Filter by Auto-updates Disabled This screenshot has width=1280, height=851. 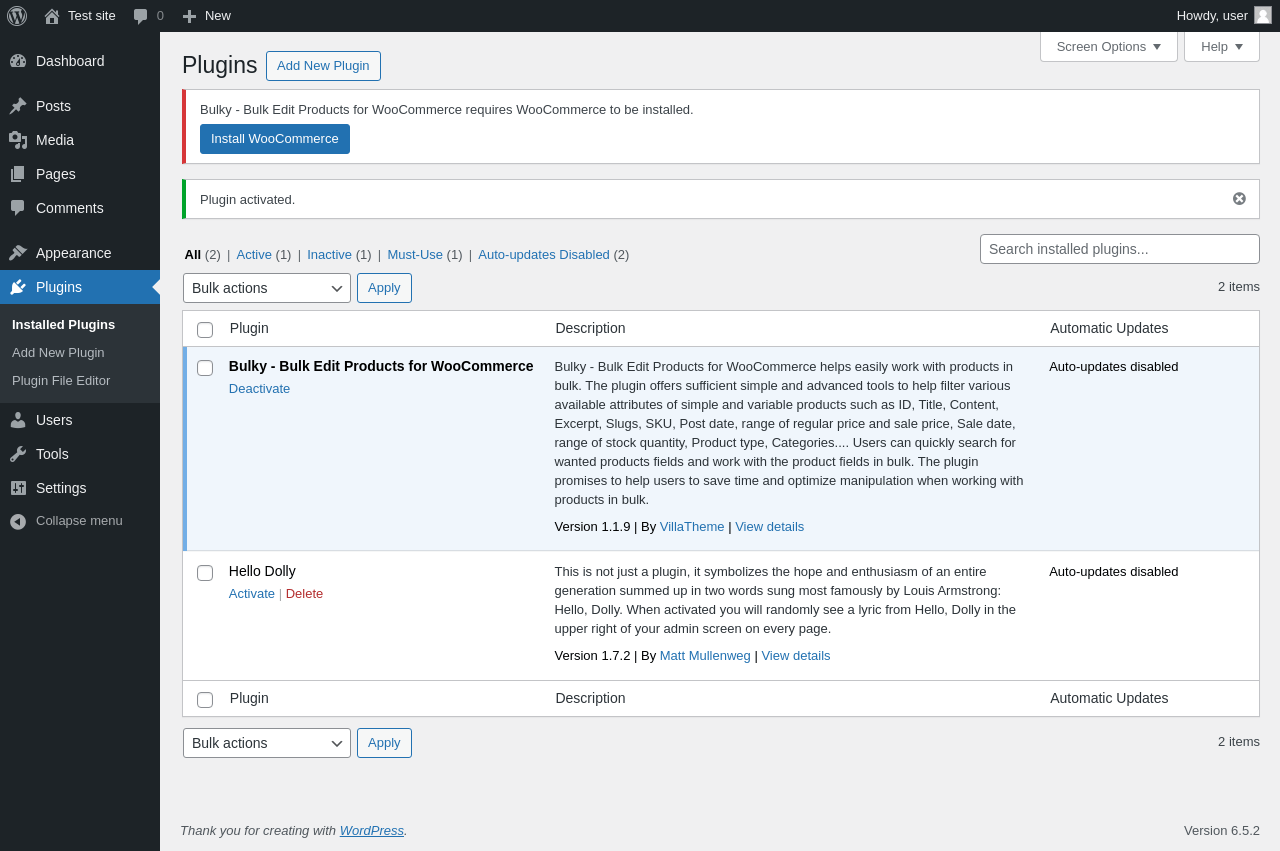[544, 255]
